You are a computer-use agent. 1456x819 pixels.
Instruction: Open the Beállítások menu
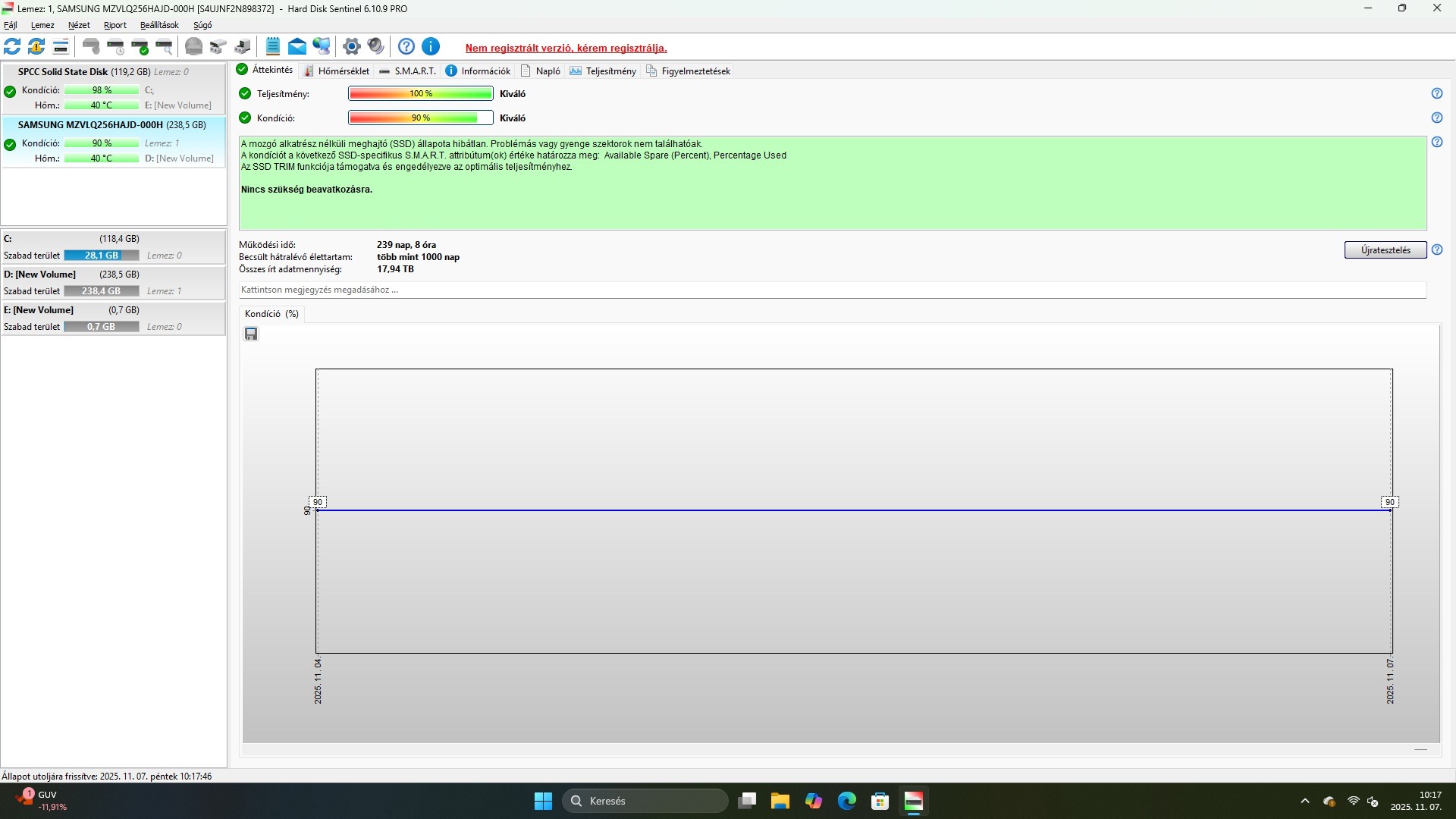[159, 25]
